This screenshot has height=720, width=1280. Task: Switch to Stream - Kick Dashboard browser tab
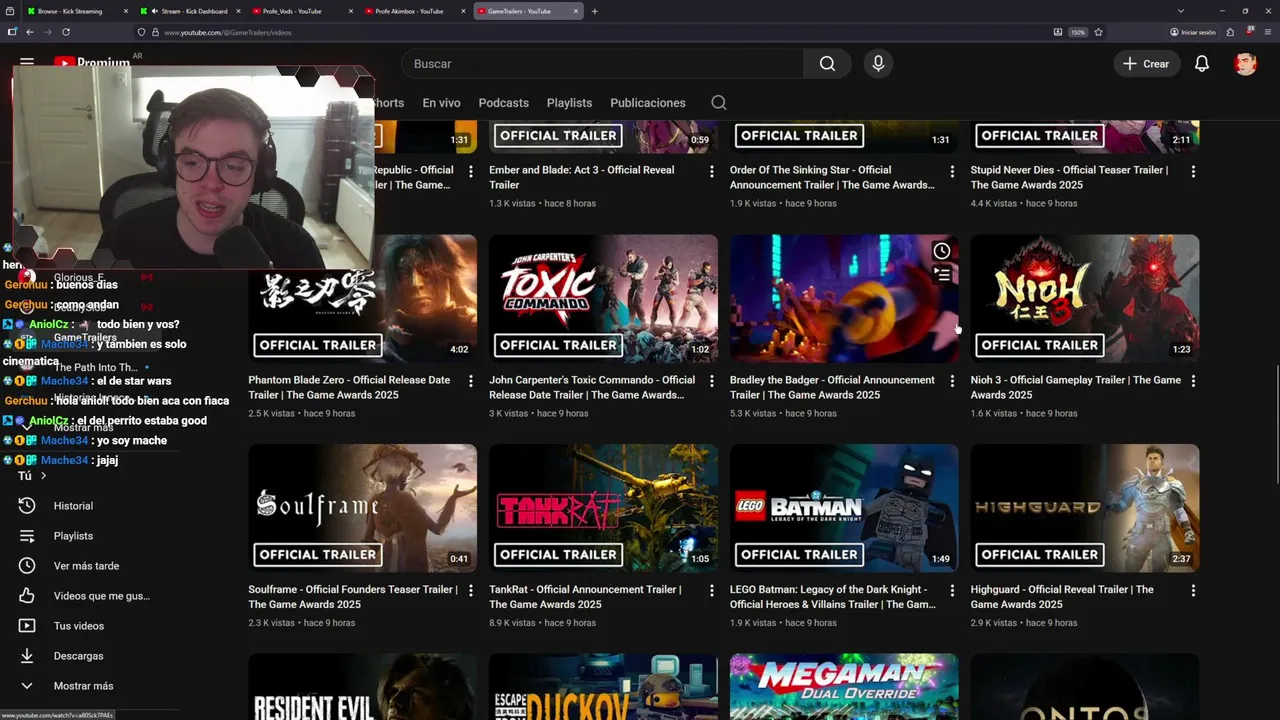point(192,11)
